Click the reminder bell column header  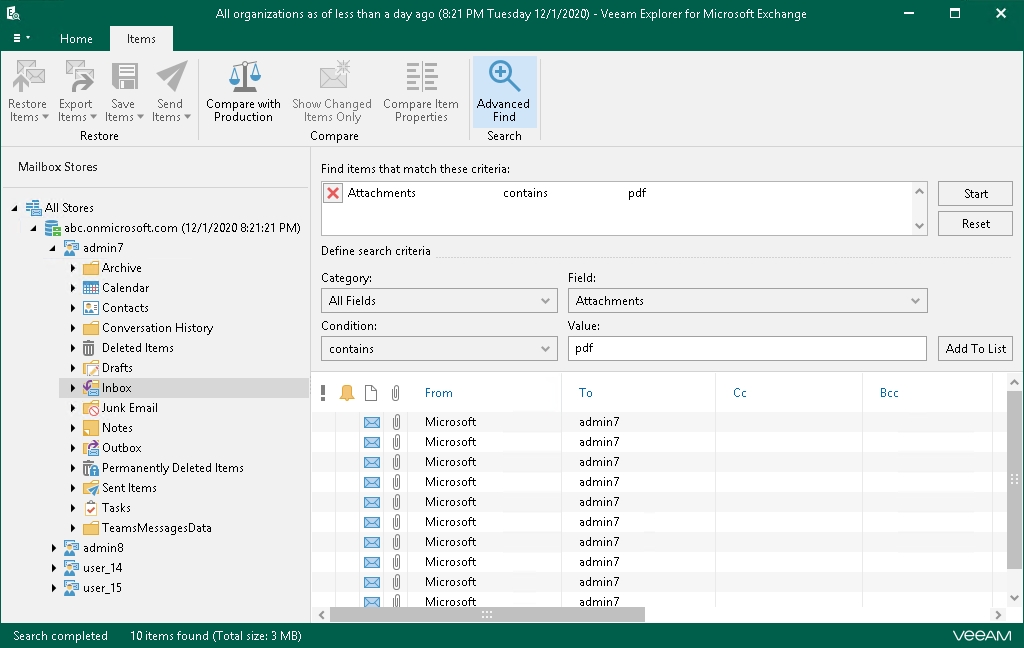coord(347,393)
